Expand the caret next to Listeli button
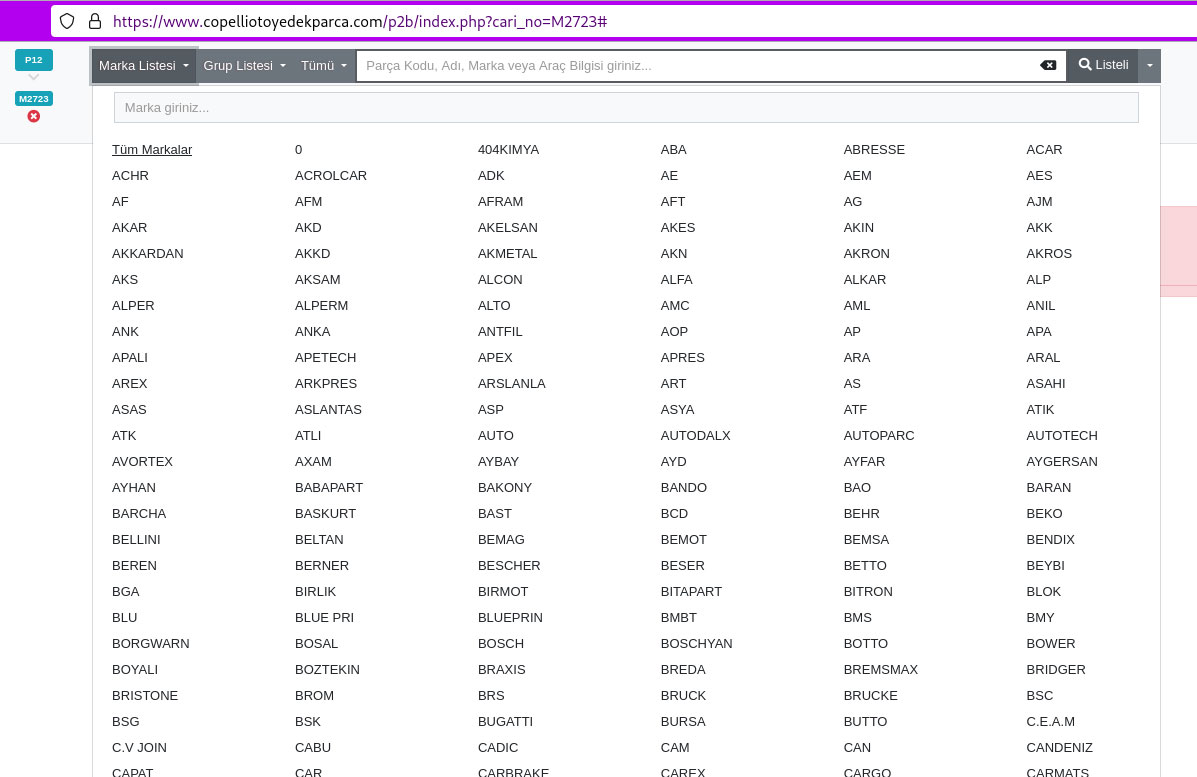The image size is (1197, 777). 1150,65
